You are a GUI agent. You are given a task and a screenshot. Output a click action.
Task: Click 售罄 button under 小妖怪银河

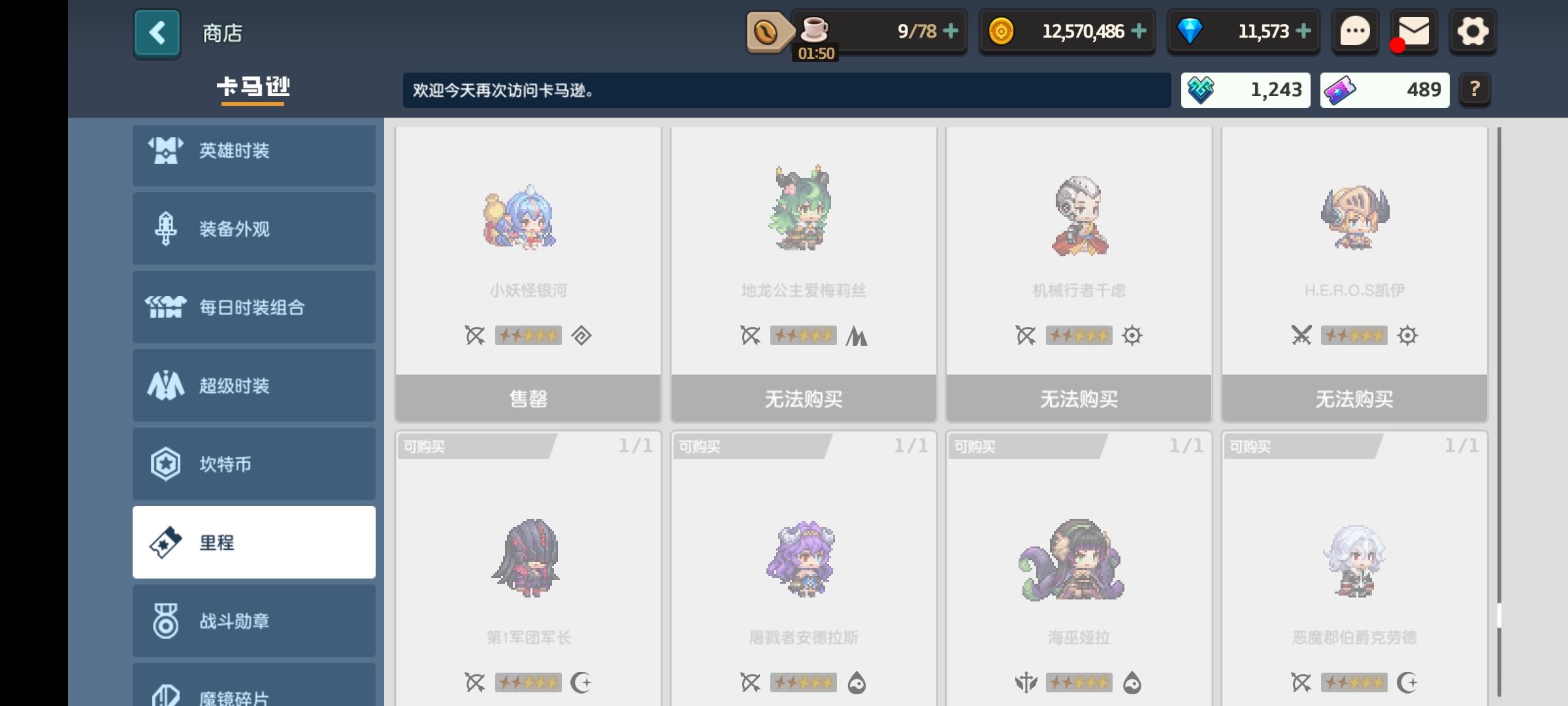pyautogui.click(x=529, y=398)
